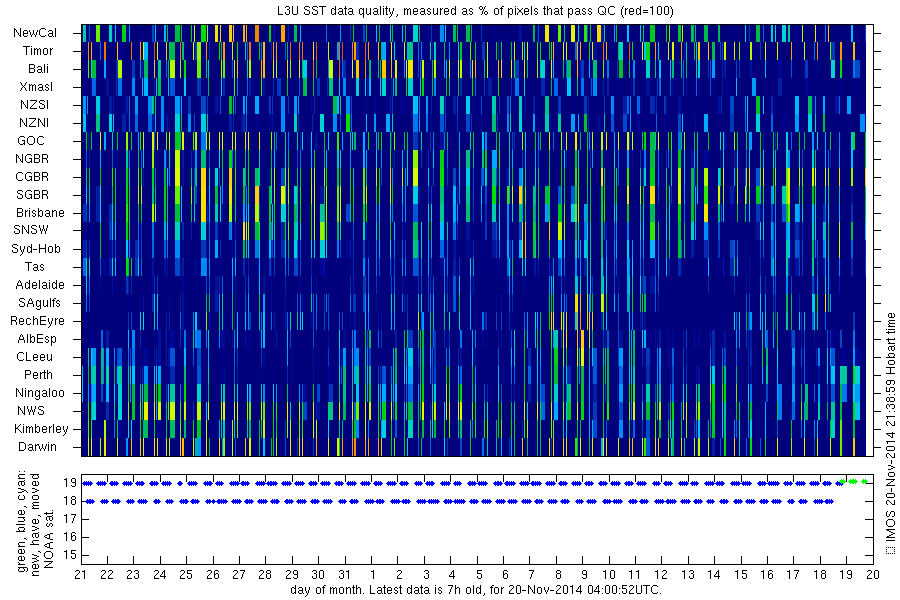This screenshot has height=600, width=900.
Task: Click the rotated 'NOAA sat.' axis label
Action: tap(49, 539)
